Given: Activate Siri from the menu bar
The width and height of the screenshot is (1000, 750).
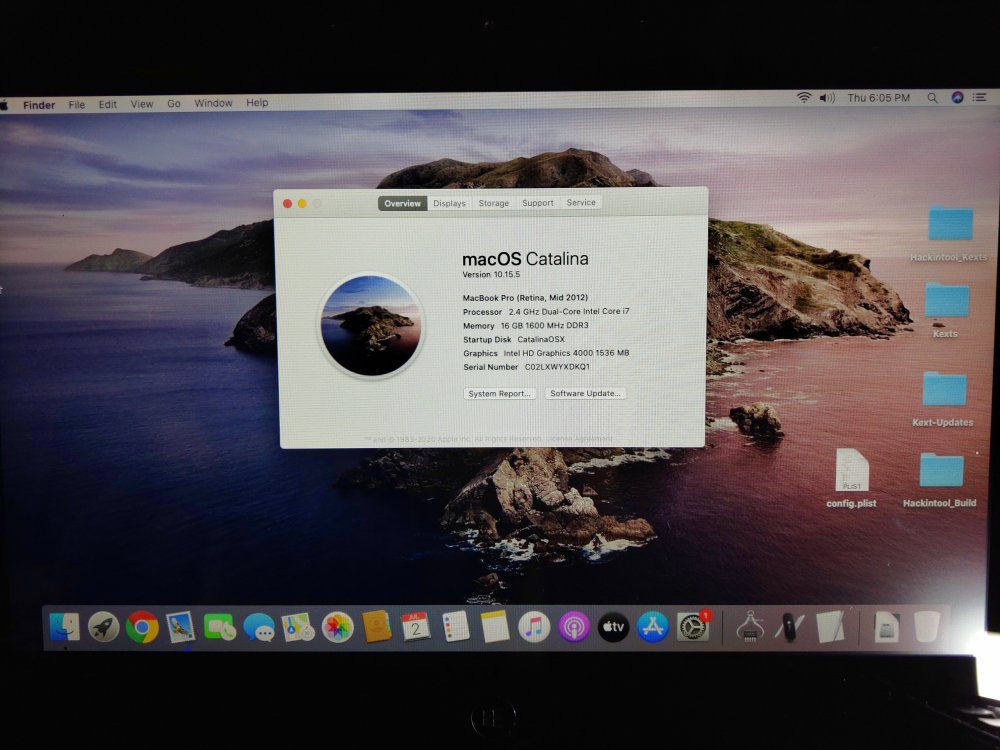Looking at the screenshot, I should (957, 97).
